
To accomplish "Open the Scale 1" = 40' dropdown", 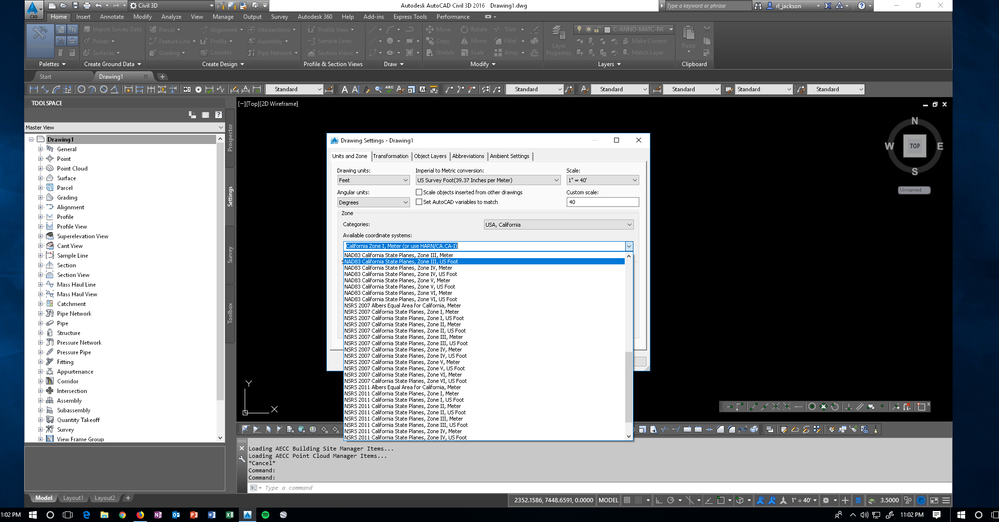I will [x=602, y=180].
